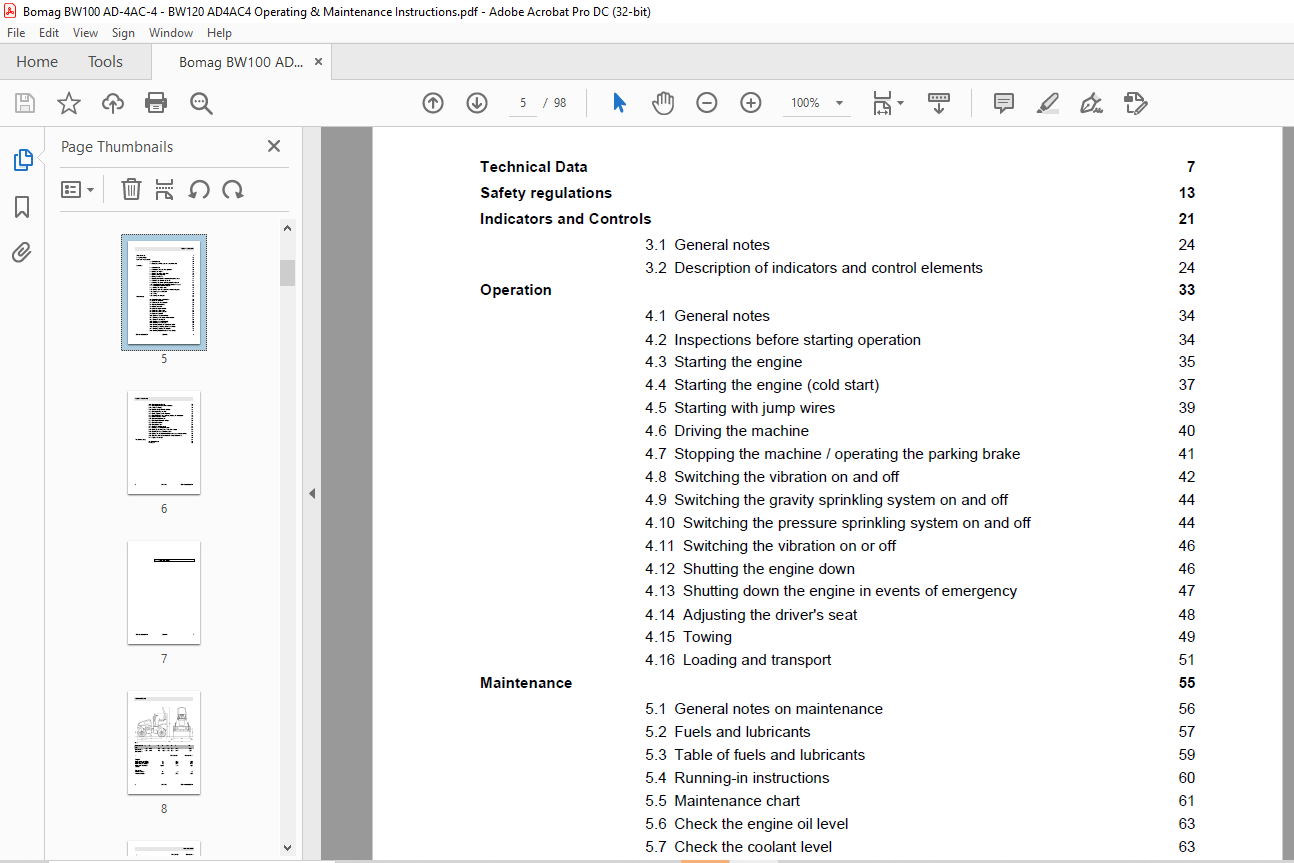Add a comment with speech bubble icon
The image size is (1294, 863).
click(1004, 103)
